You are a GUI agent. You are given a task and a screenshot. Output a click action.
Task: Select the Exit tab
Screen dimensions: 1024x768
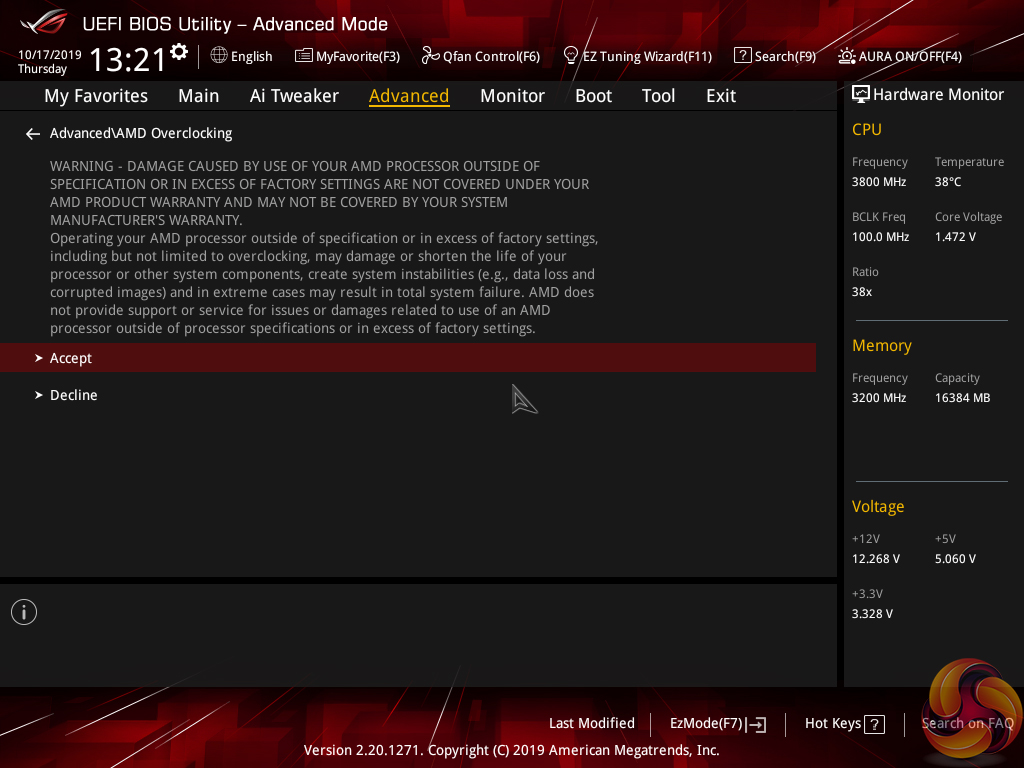click(x=721, y=96)
